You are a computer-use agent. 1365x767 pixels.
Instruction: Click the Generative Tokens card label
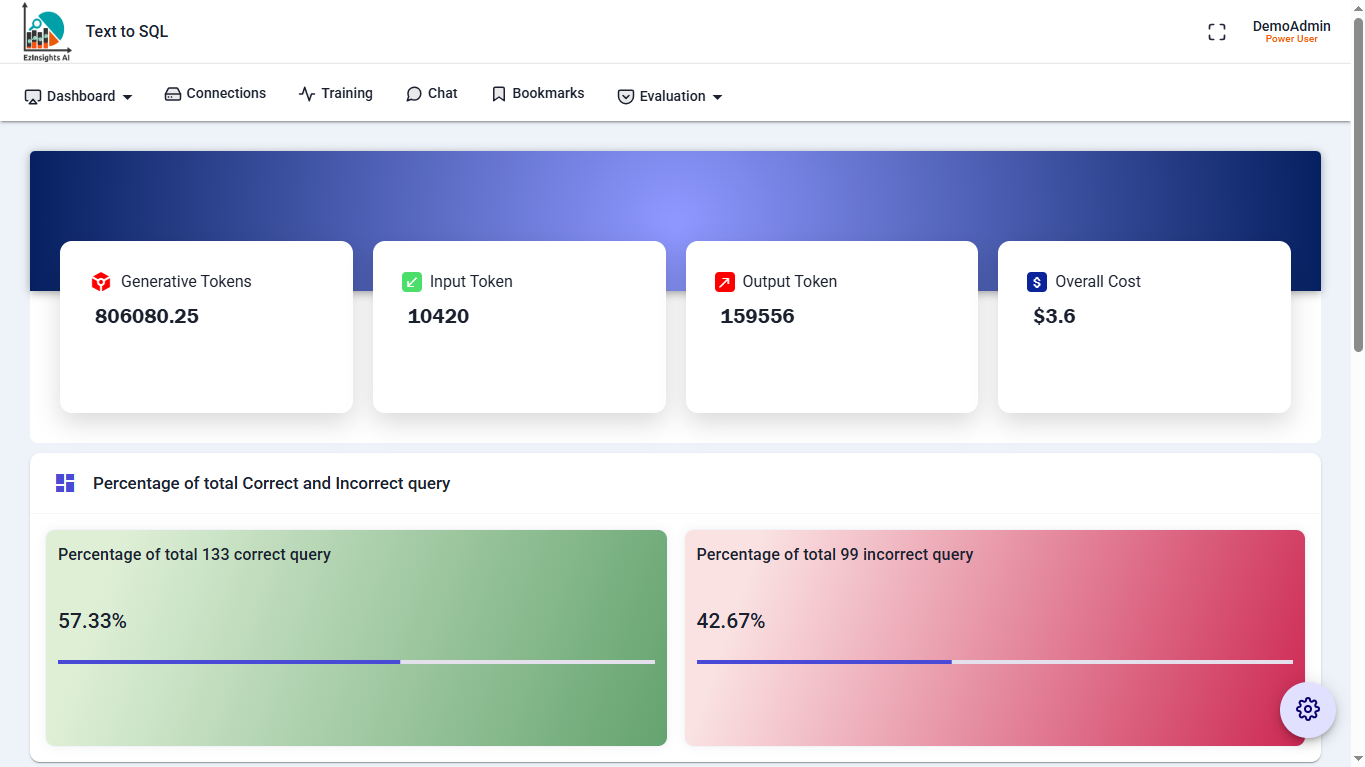[186, 282]
